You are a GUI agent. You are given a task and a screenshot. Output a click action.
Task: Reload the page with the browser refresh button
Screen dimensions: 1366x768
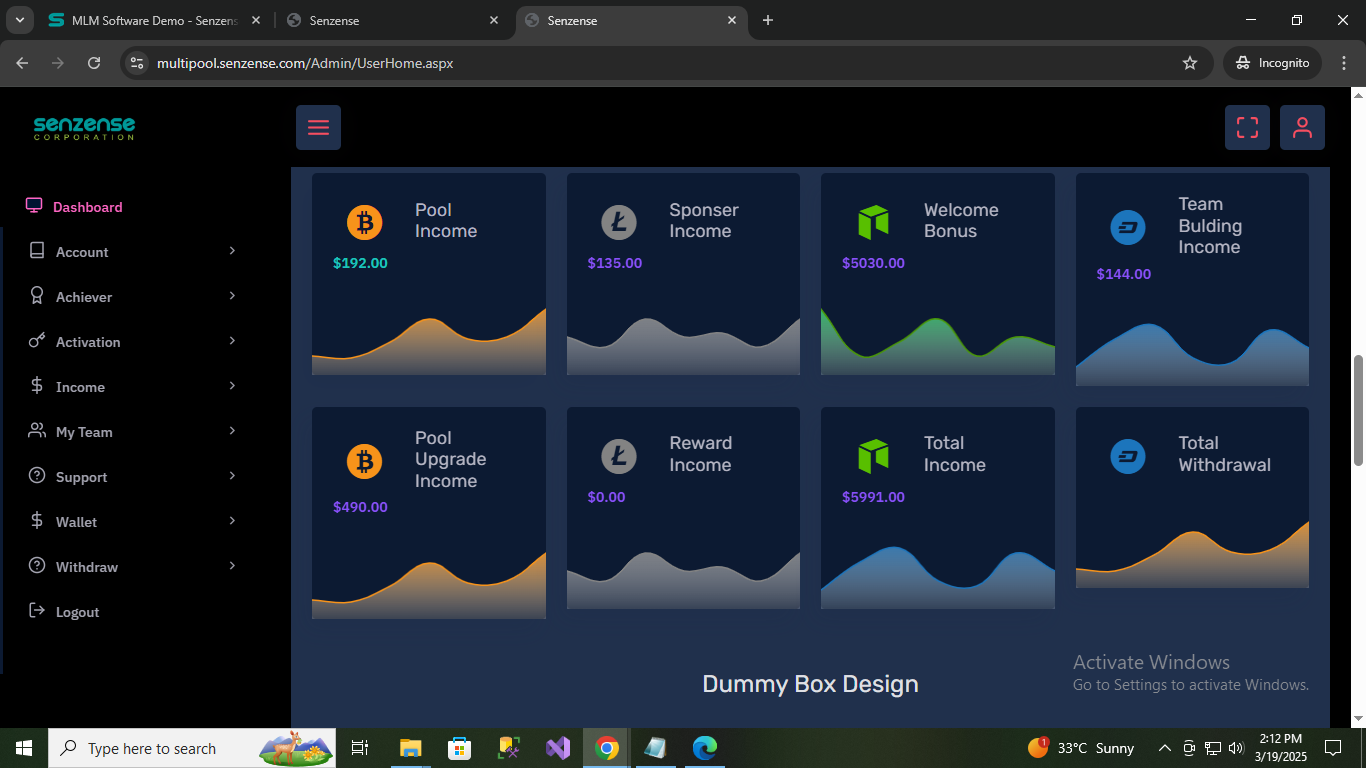[x=94, y=63]
